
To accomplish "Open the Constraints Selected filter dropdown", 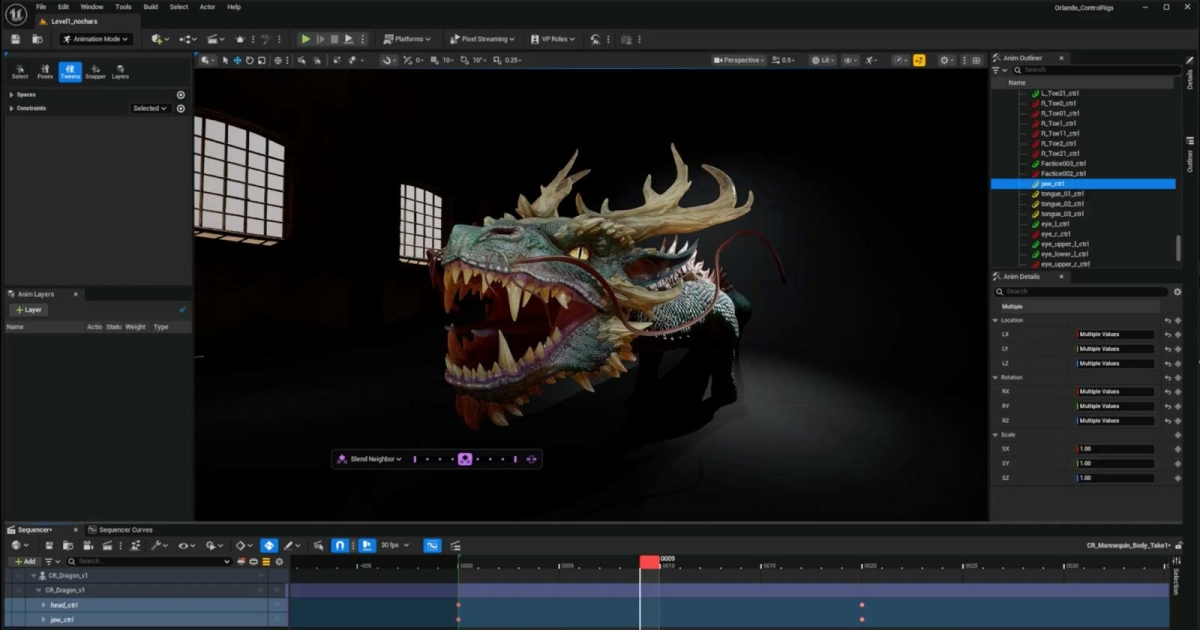I will (x=150, y=108).
